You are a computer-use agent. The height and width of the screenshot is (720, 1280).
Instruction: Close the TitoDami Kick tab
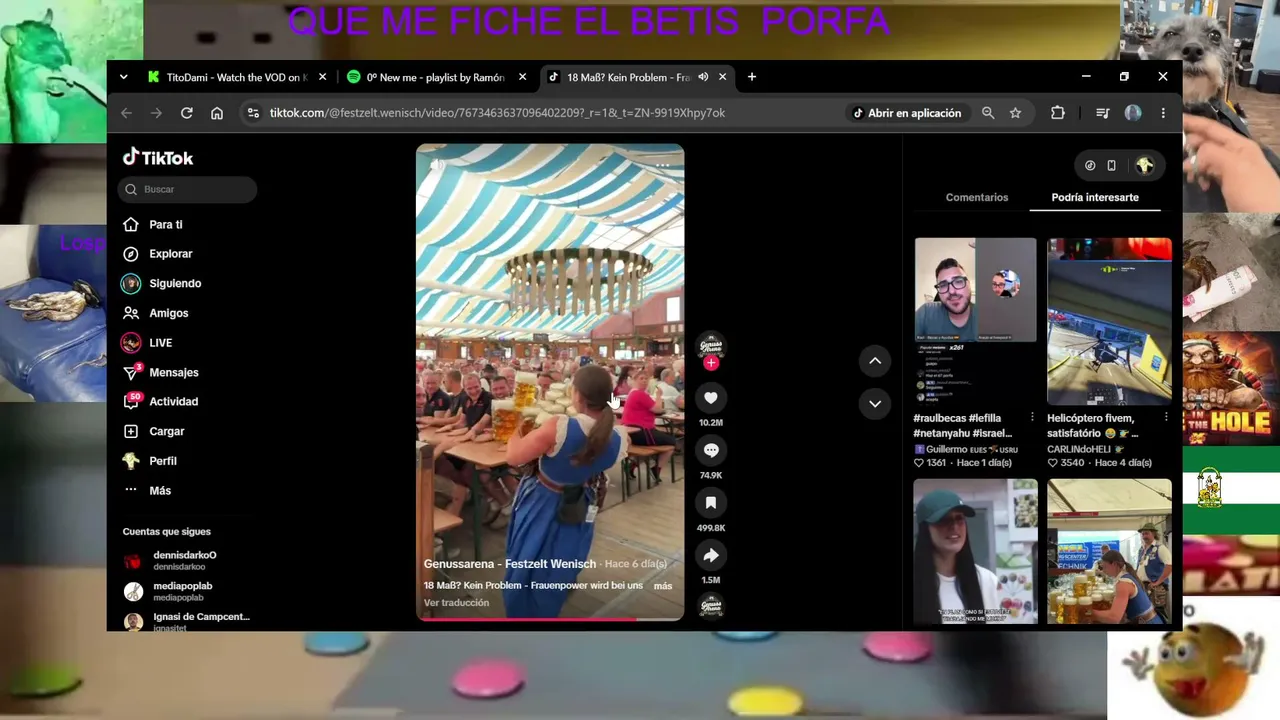322,77
